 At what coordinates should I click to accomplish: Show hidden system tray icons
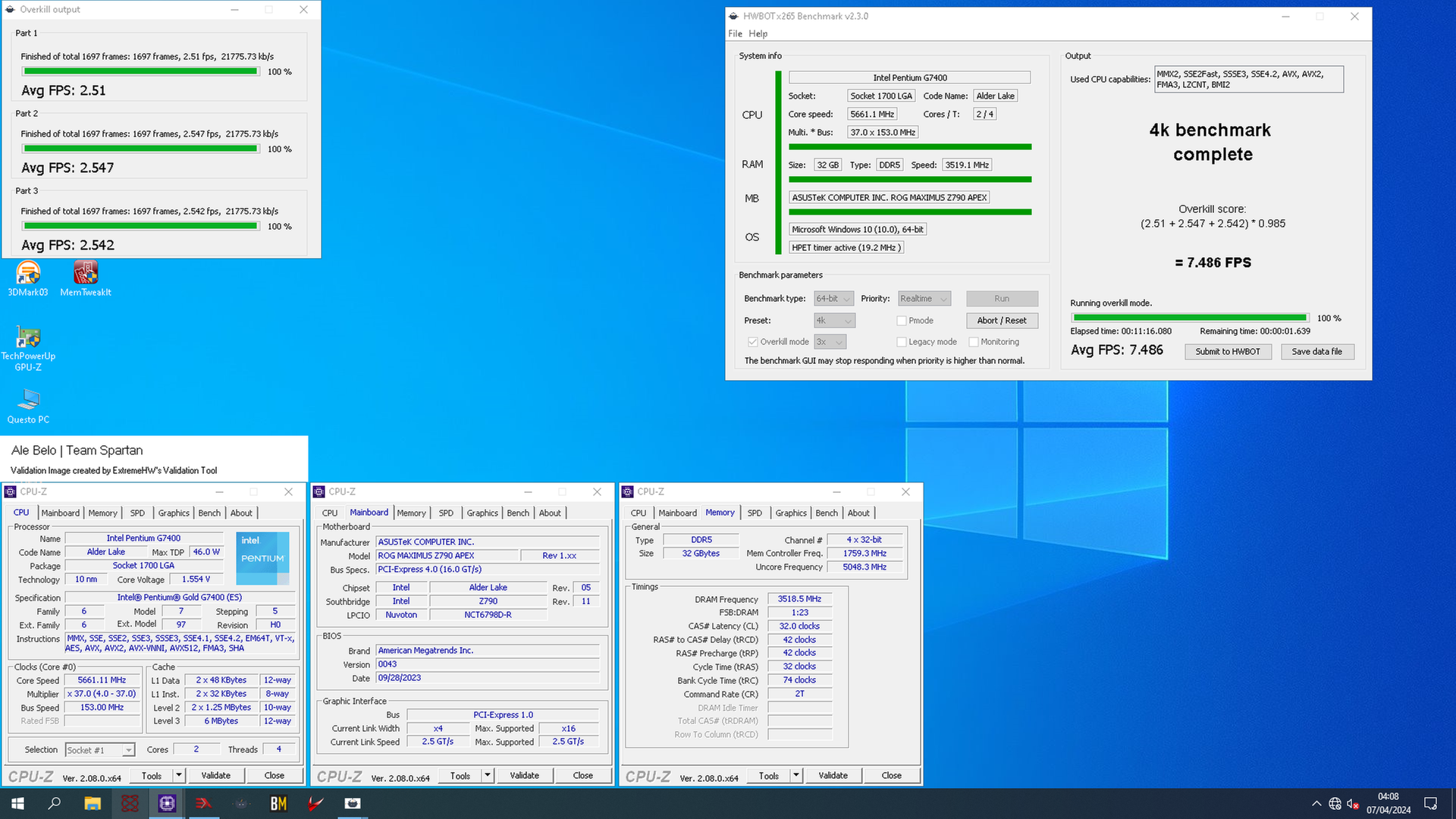(1316, 804)
